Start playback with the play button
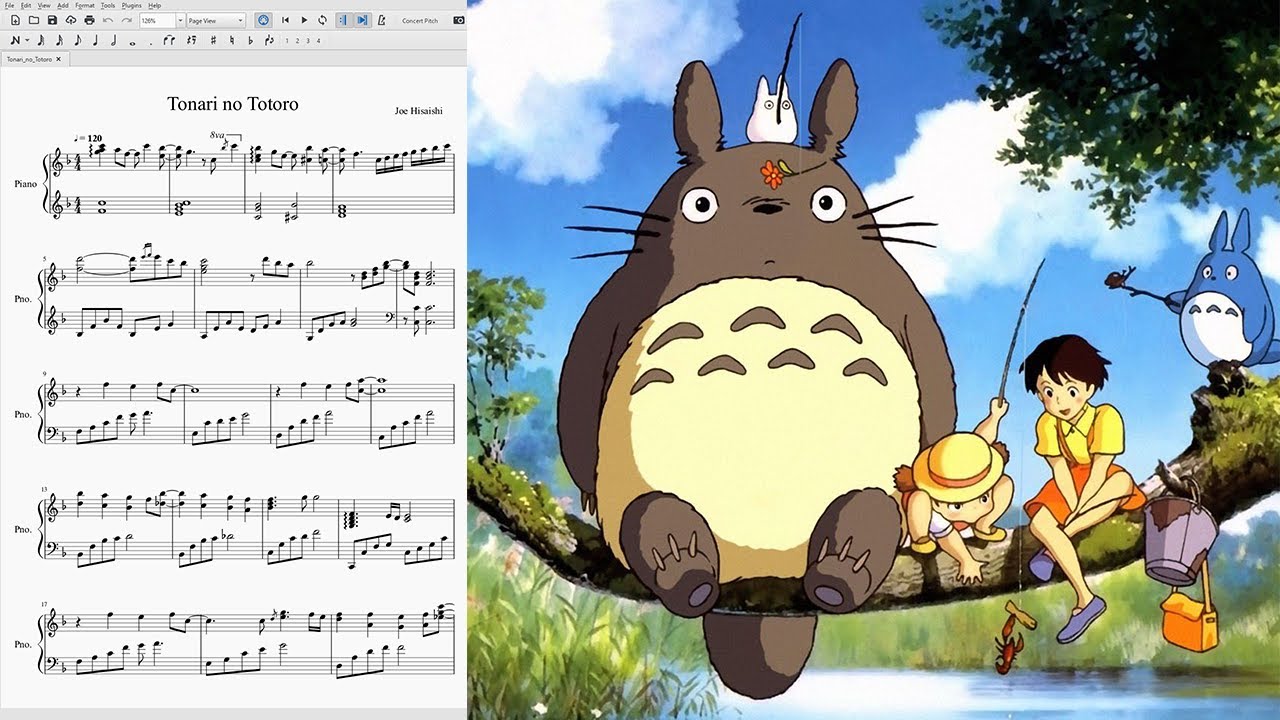The height and width of the screenshot is (720, 1280). click(304, 20)
